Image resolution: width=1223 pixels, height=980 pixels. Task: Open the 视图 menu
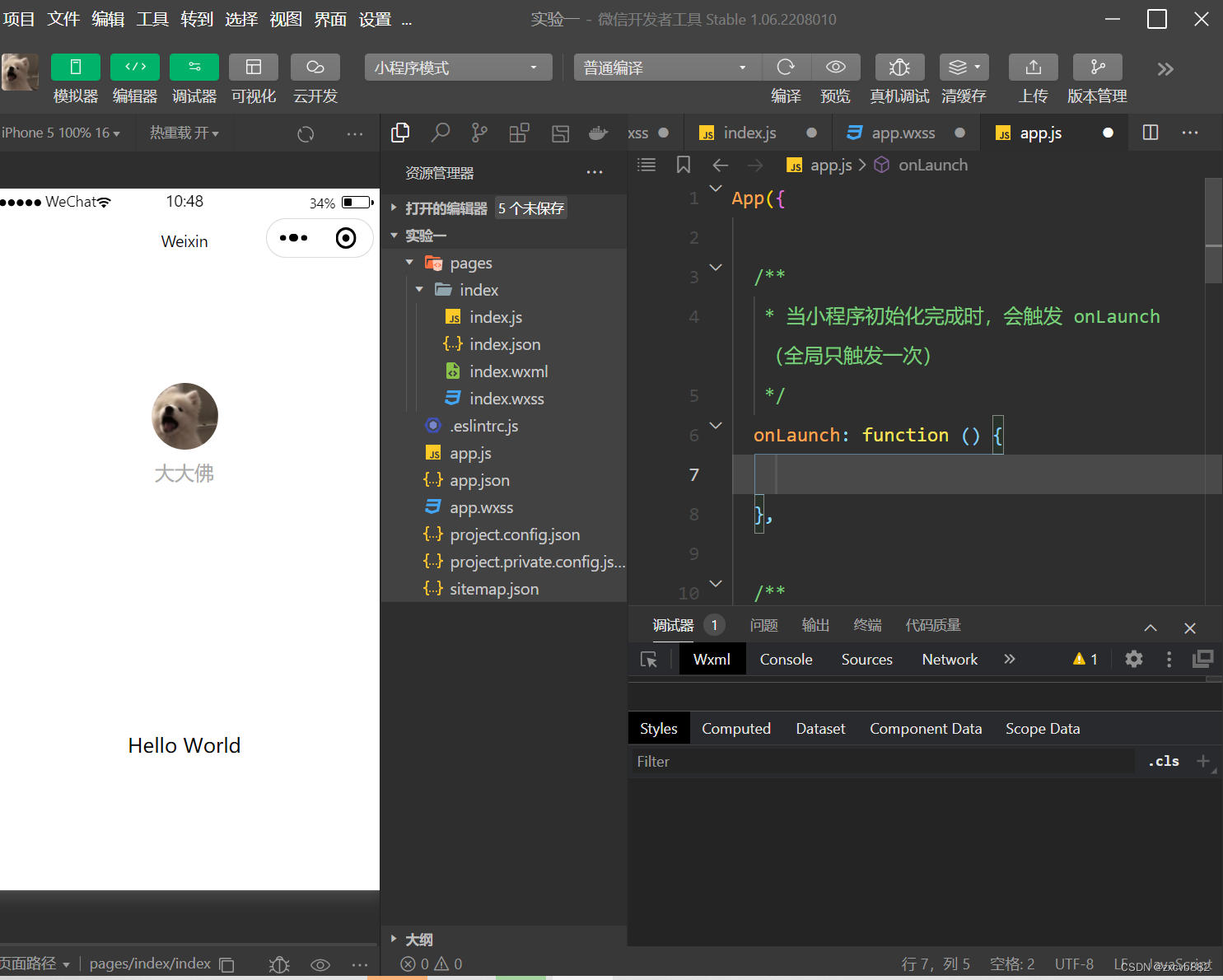(x=286, y=19)
